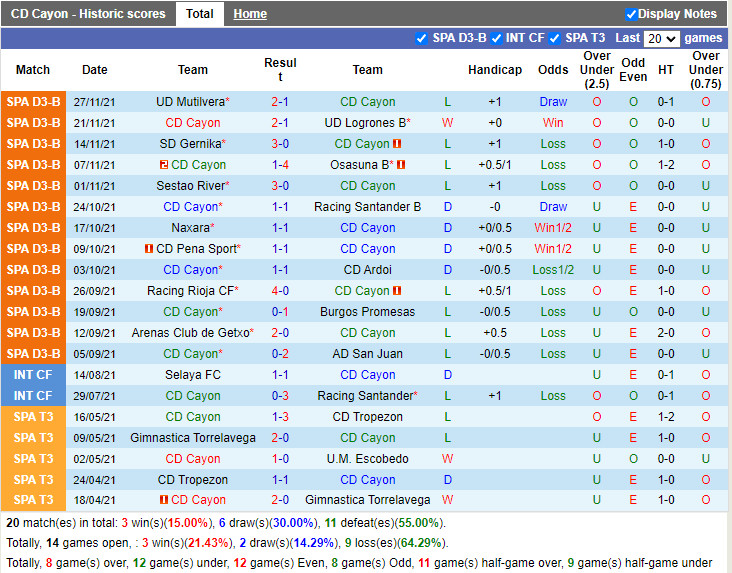Click the 0-3 result versus Racing Santander
Viewport: 732px width, 573px height.
tap(280, 396)
